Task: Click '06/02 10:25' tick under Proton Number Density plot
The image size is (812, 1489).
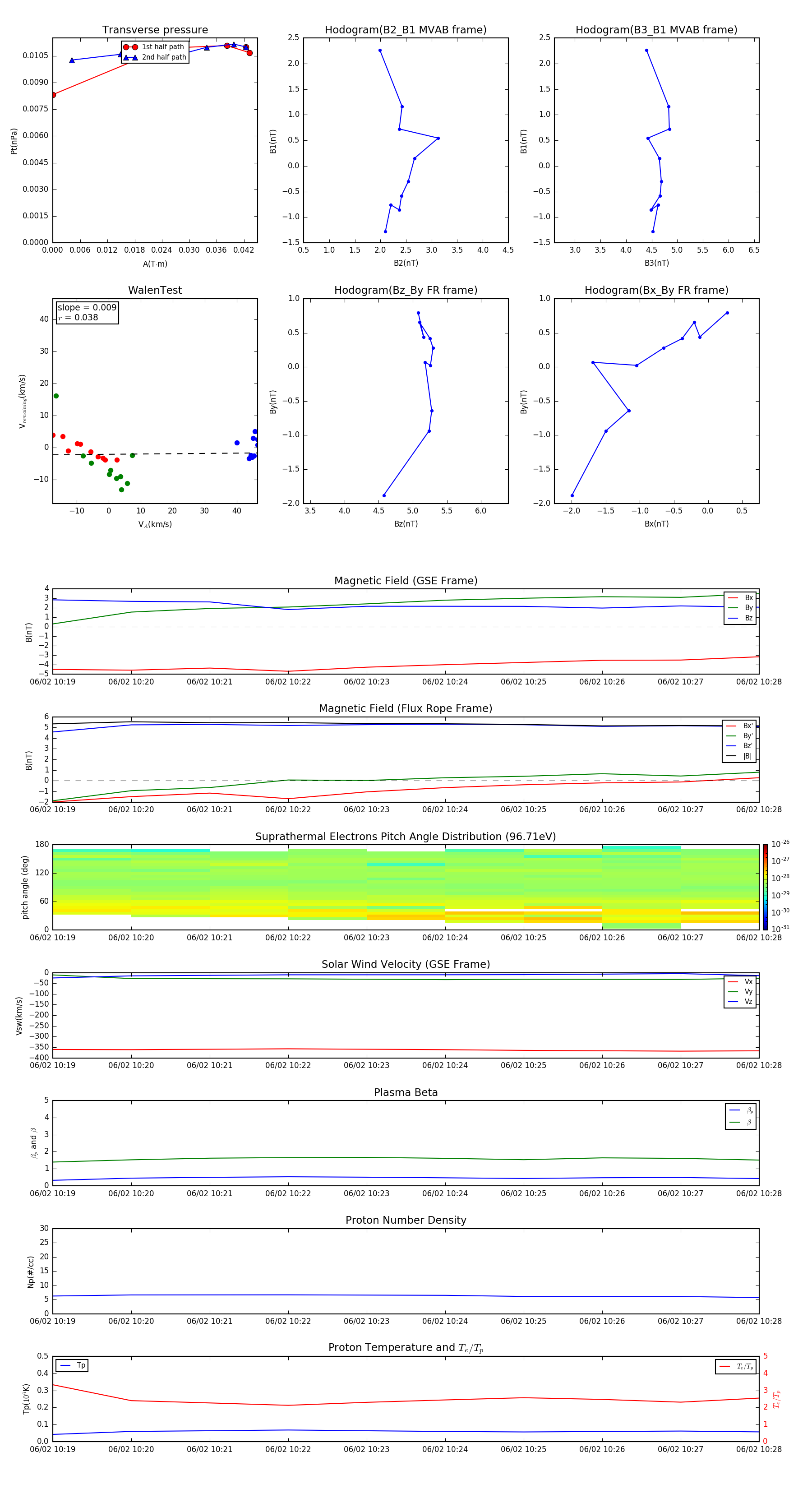Action: (x=524, y=1321)
